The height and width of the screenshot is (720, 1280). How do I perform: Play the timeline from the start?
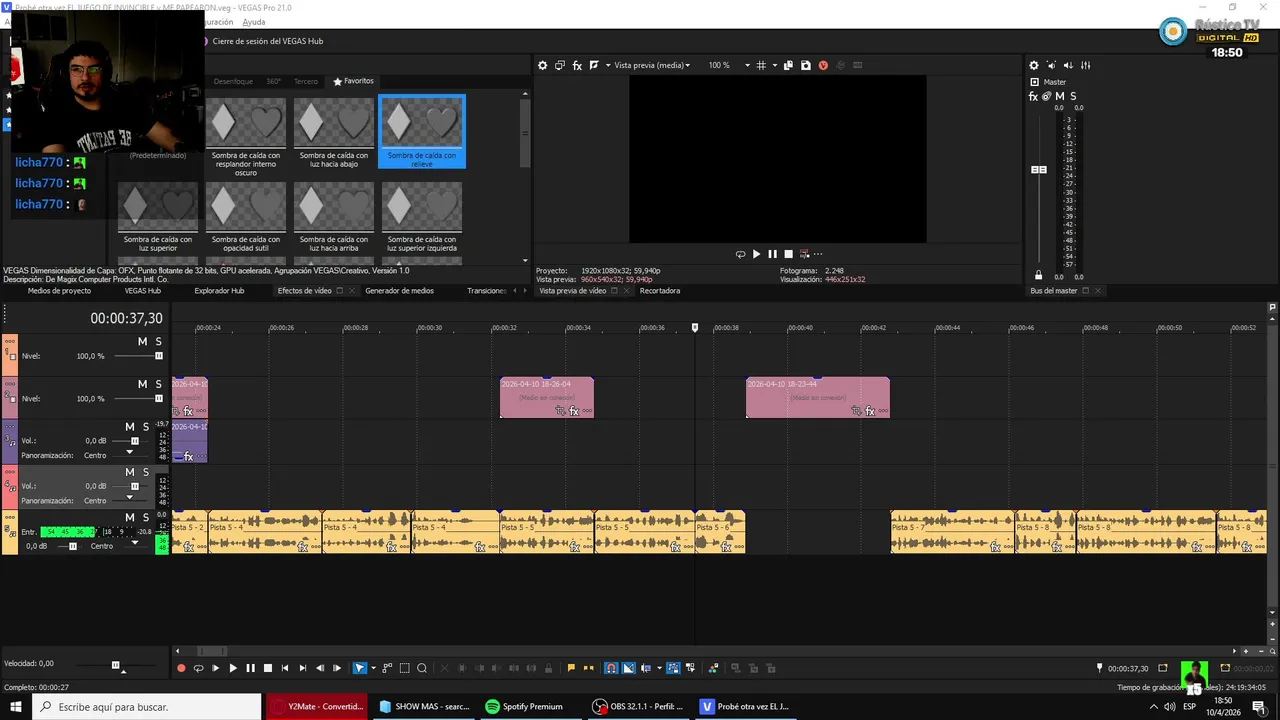tap(215, 668)
